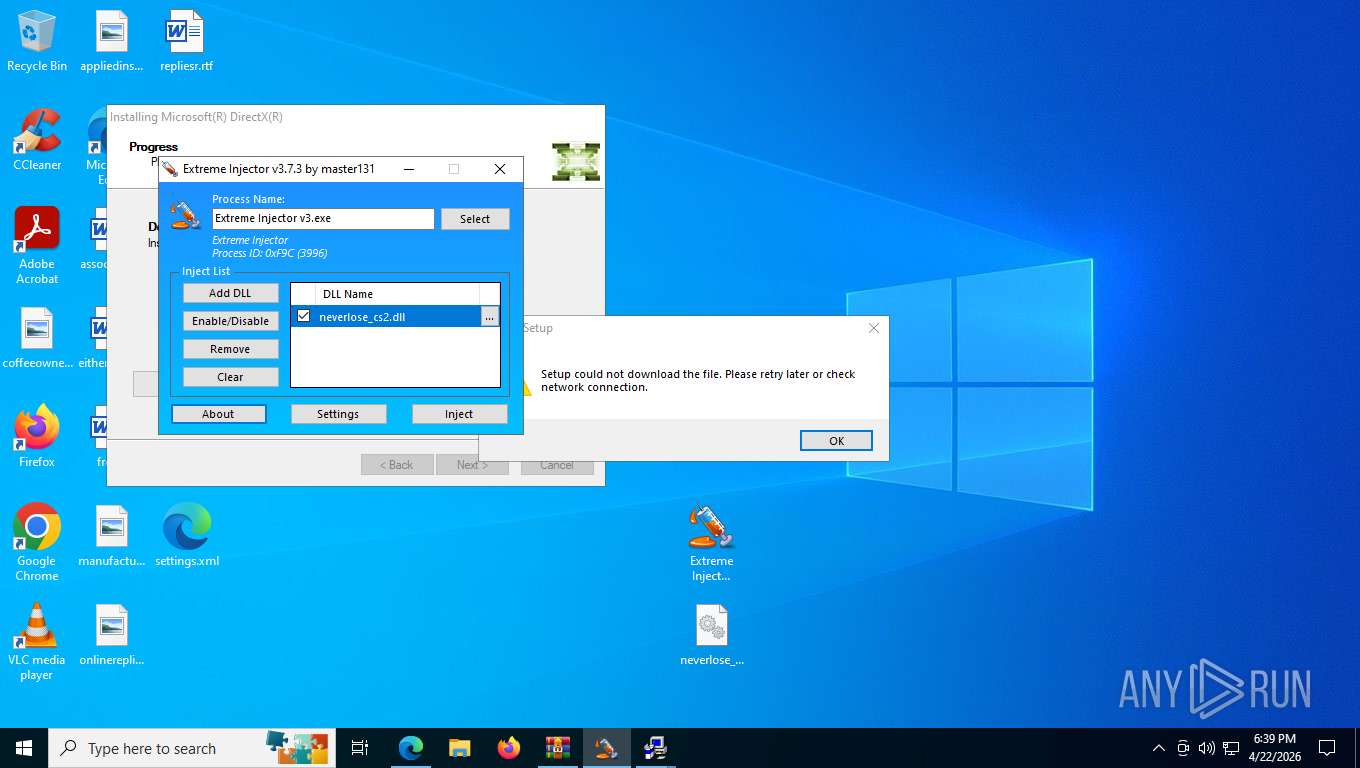This screenshot has height=768, width=1360.
Task: Open the About dialog
Action: [x=218, y=414]
